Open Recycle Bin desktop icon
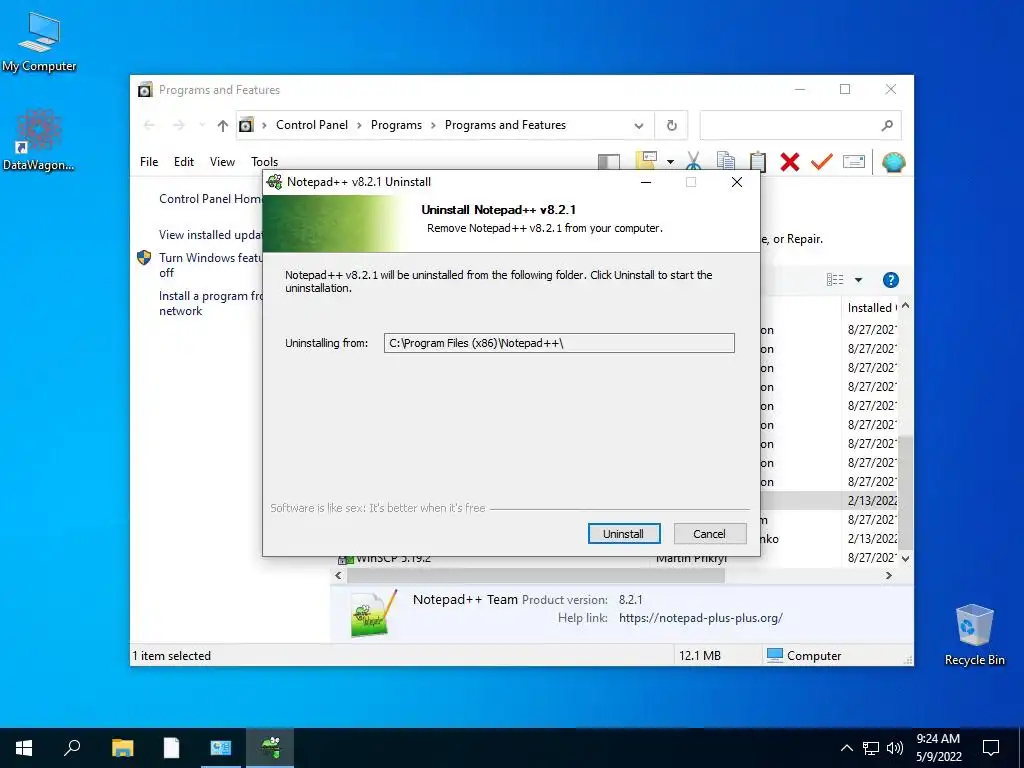Screen dimensions: 1024x768 coord(974,635)
